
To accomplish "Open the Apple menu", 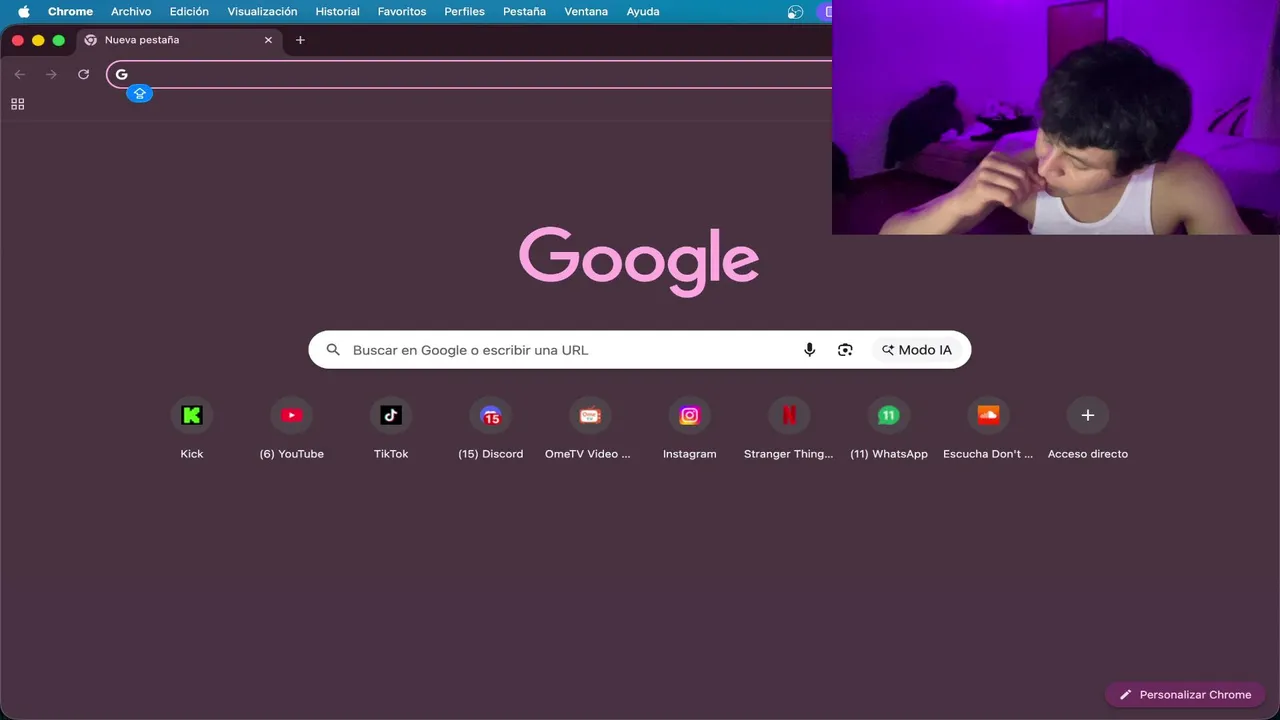I will (x=24, y=12).
